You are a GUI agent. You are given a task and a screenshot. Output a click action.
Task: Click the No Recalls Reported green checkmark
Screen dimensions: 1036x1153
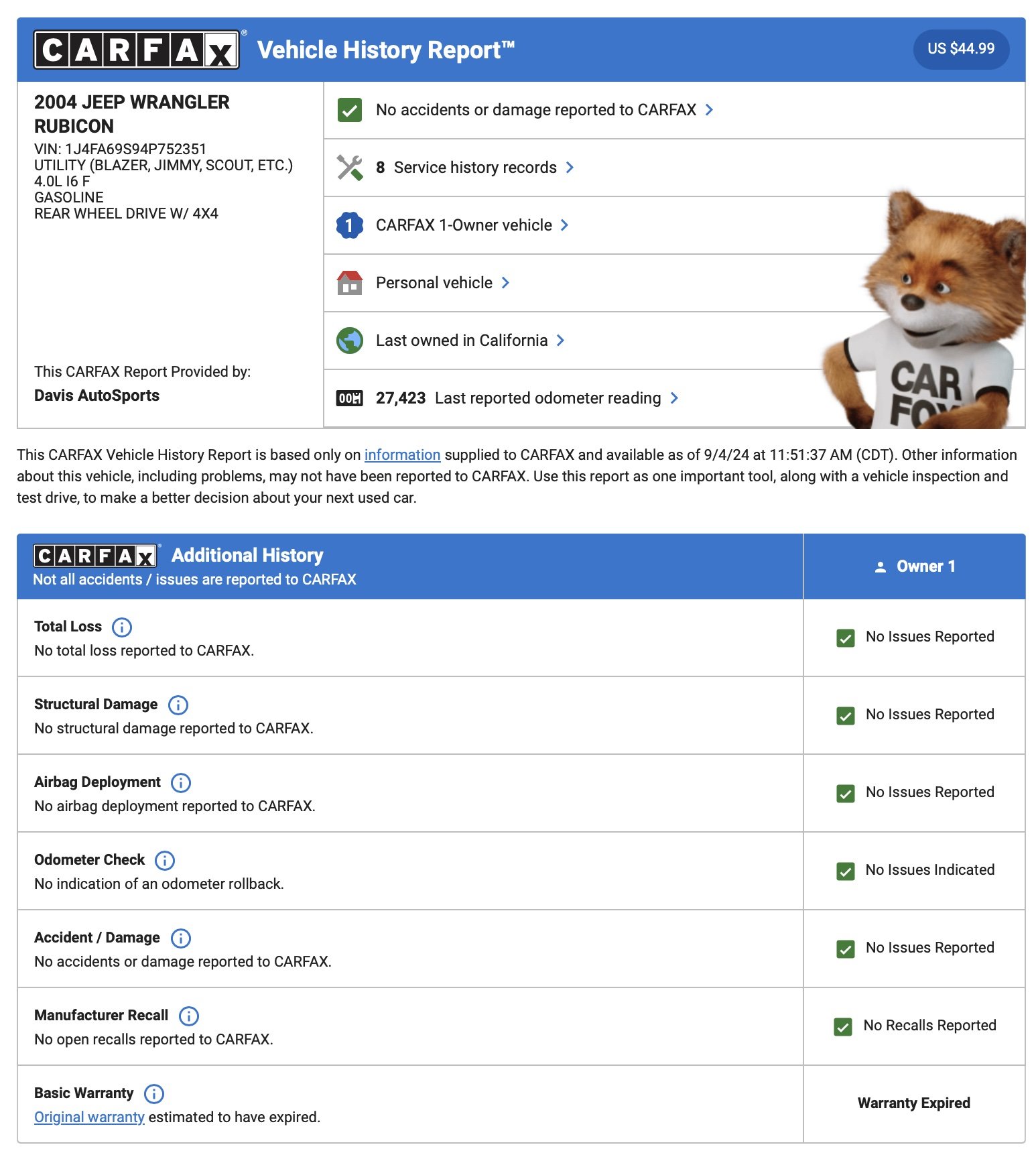(843, 1026)
